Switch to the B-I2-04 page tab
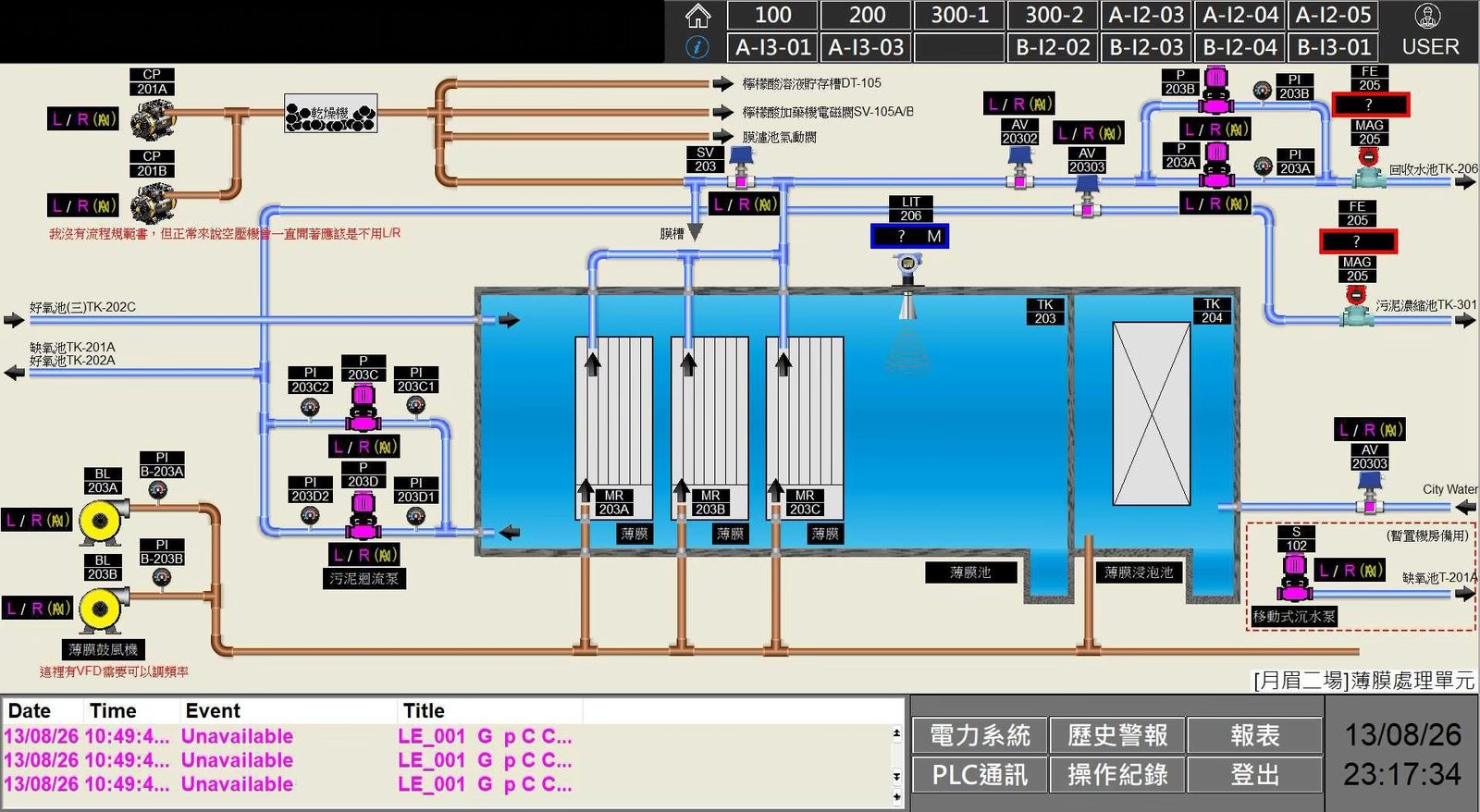This screenshot has height=812, width=1480. [1239, 47]
